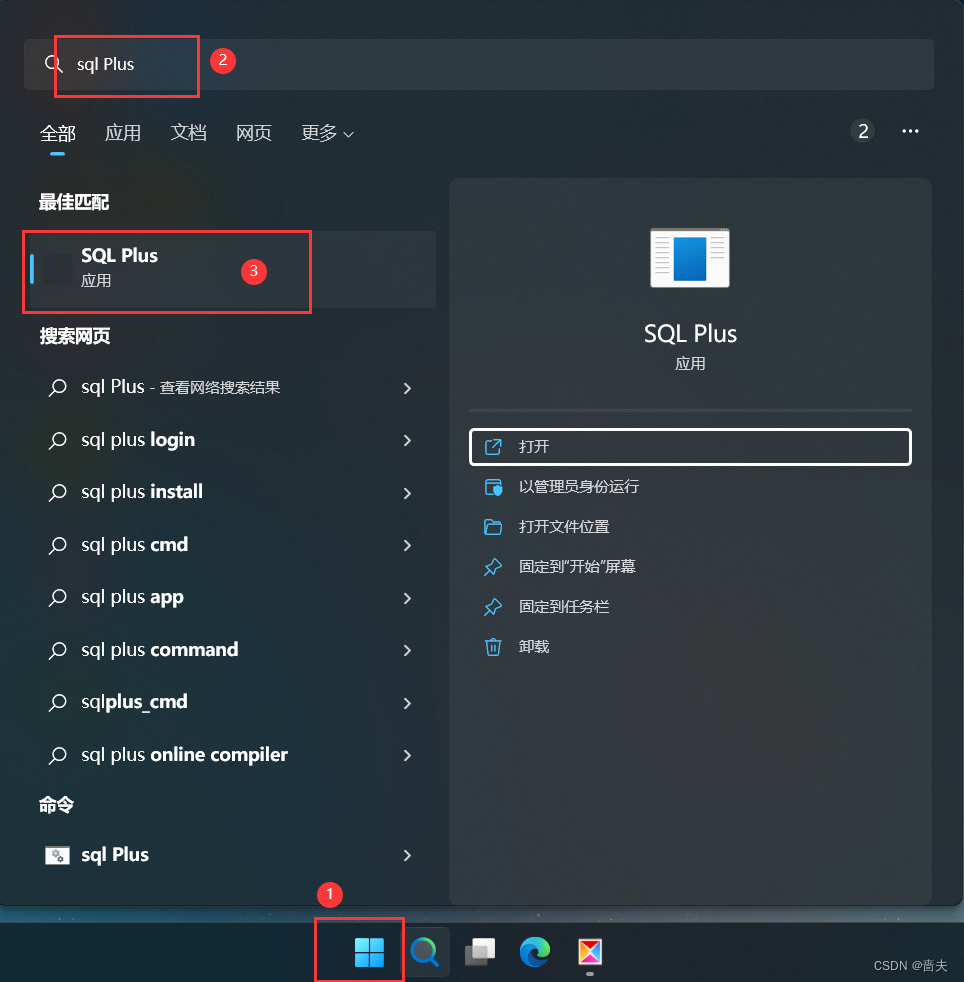Click search icon beside sql plus login

(x=58, y=440)
